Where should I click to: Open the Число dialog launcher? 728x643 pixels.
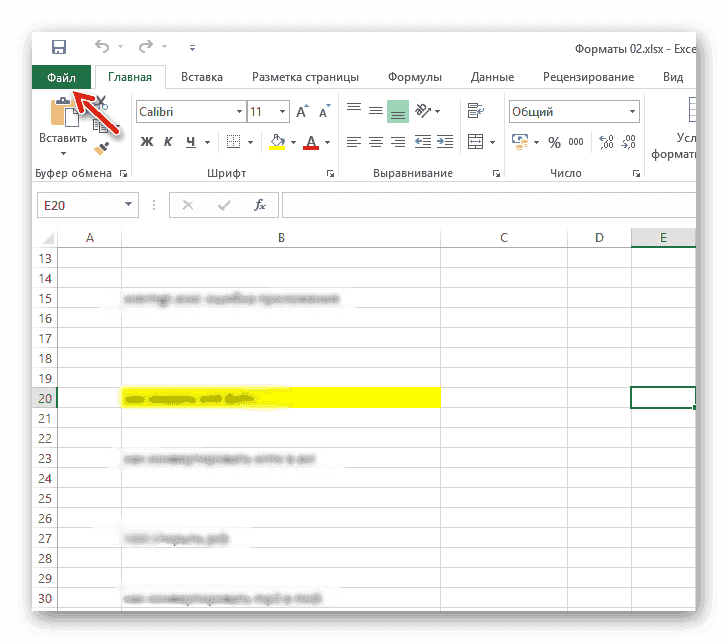636,174
